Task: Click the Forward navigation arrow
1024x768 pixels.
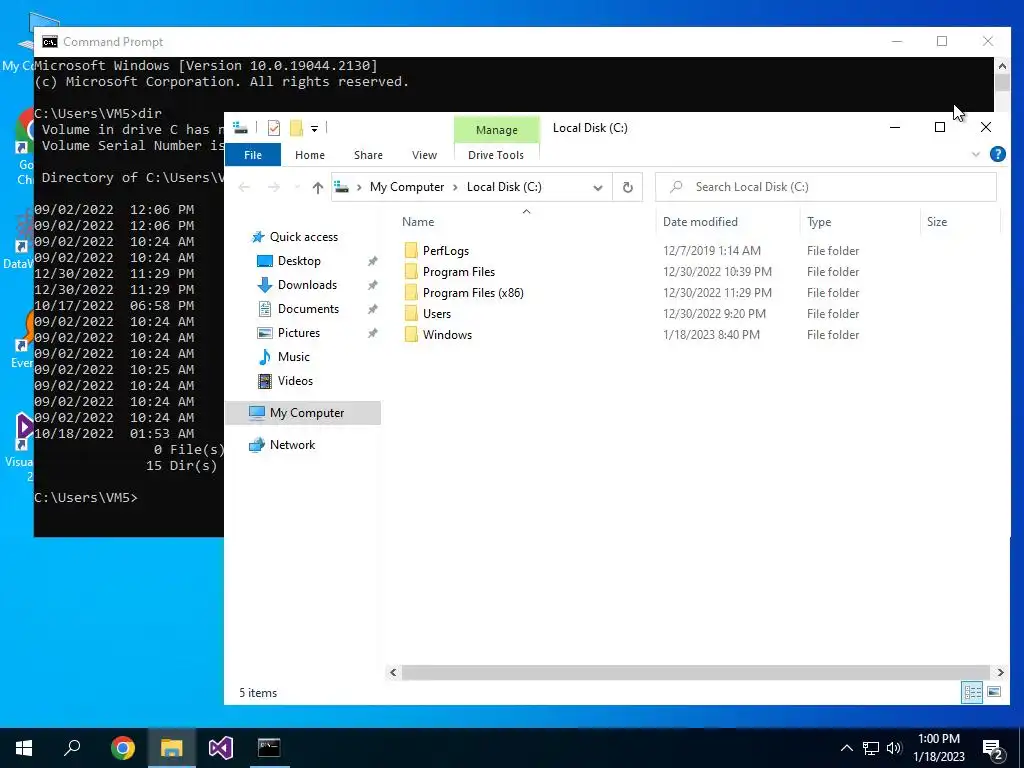Action: coord(274,187)
